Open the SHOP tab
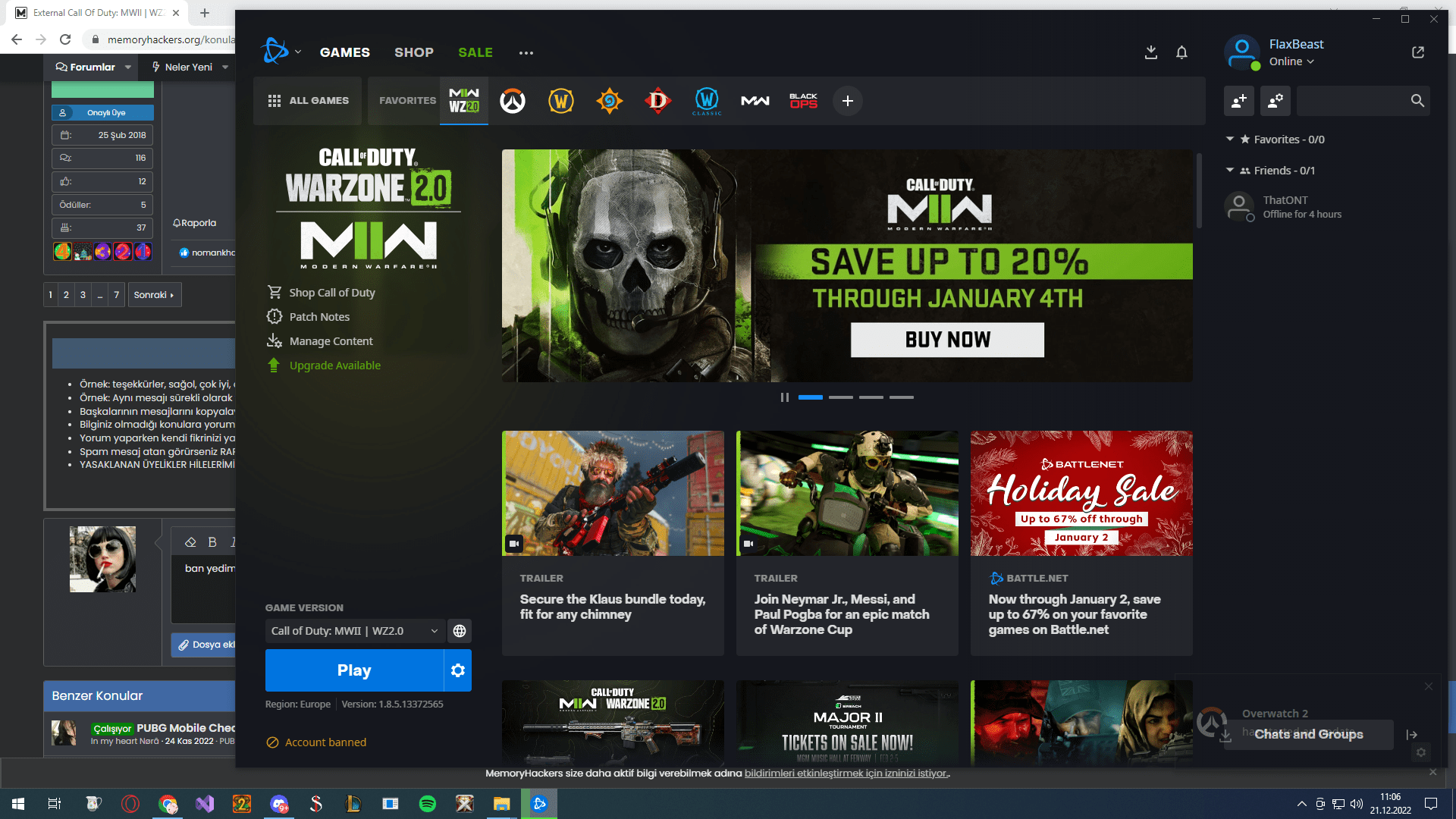The image size is (1456, 819). click(x=414, y=53)
